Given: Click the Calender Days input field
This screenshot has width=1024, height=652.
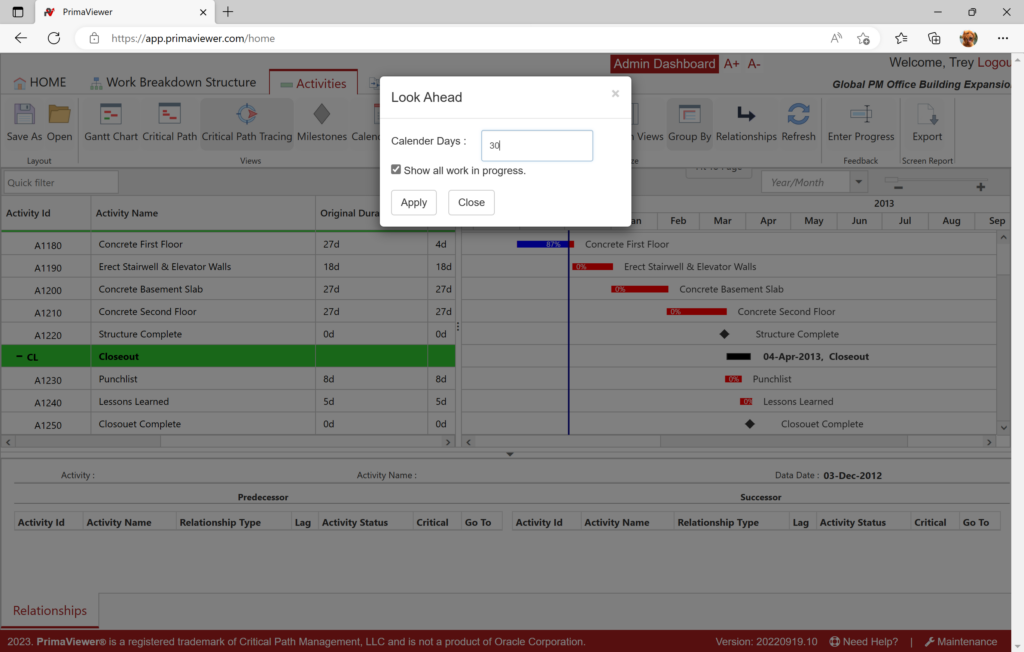Looking at the screenshot, I should 537,145.
